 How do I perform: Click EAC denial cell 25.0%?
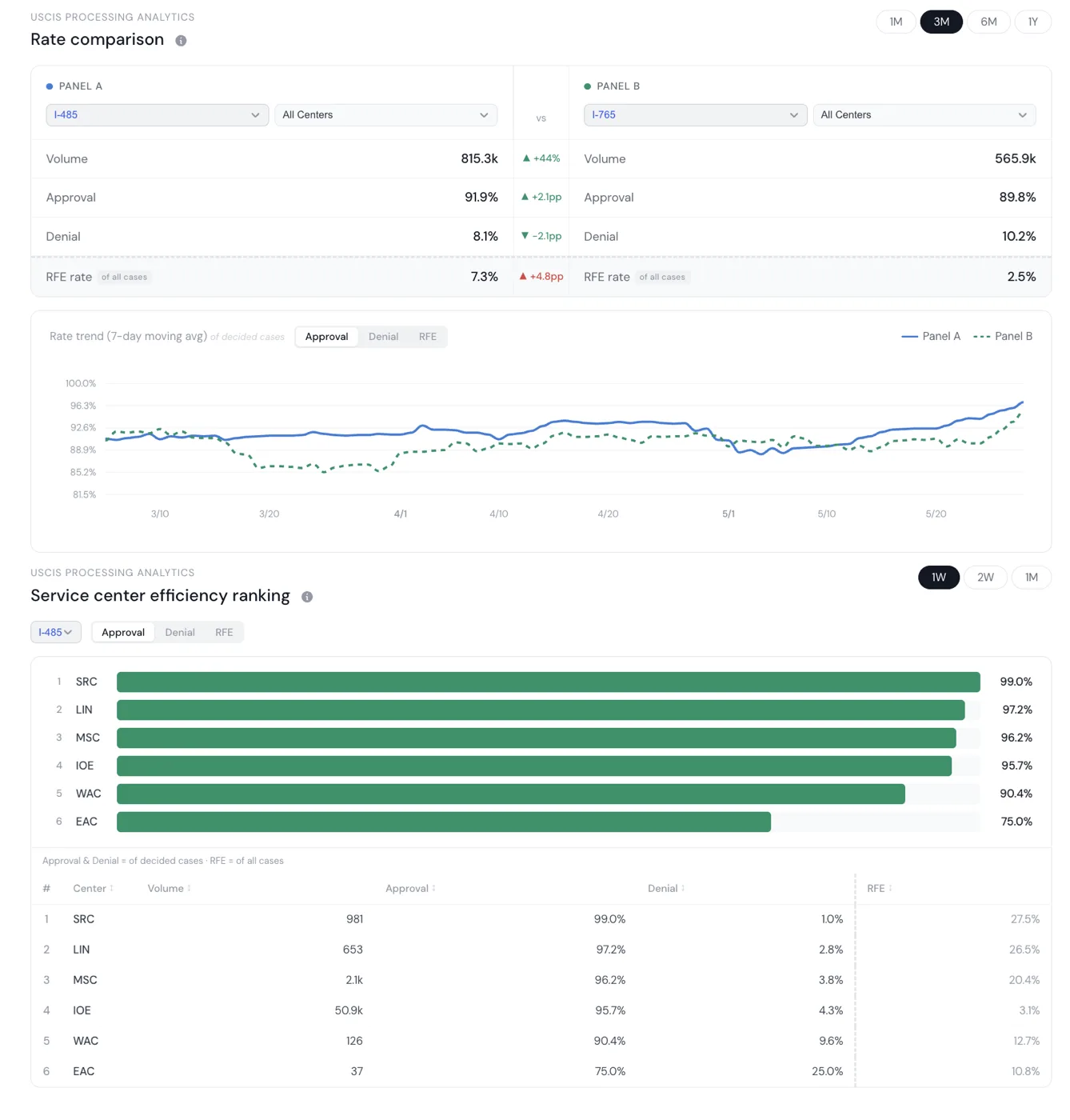828,1071
